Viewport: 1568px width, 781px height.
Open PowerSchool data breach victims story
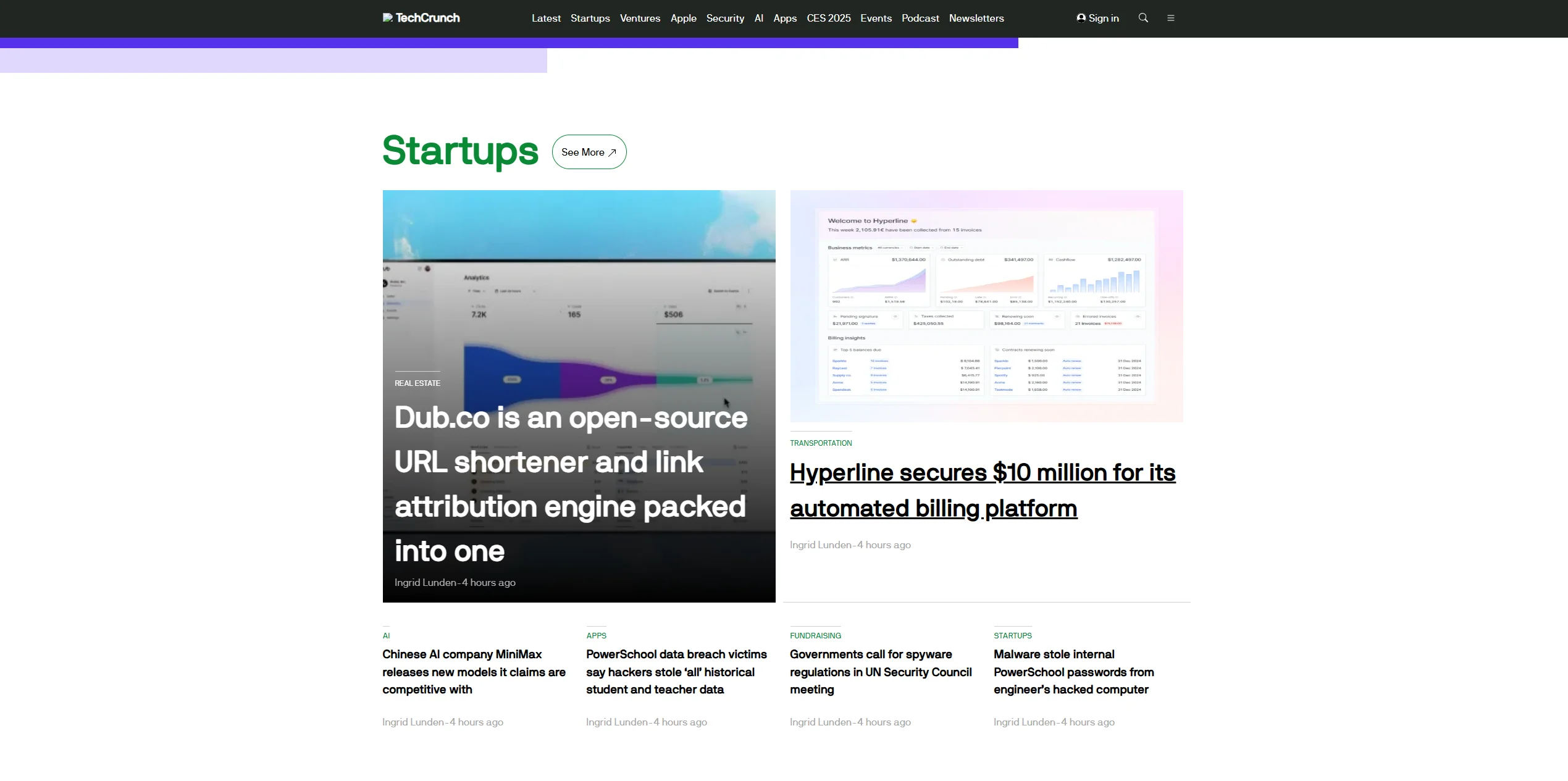coord(676,672)
